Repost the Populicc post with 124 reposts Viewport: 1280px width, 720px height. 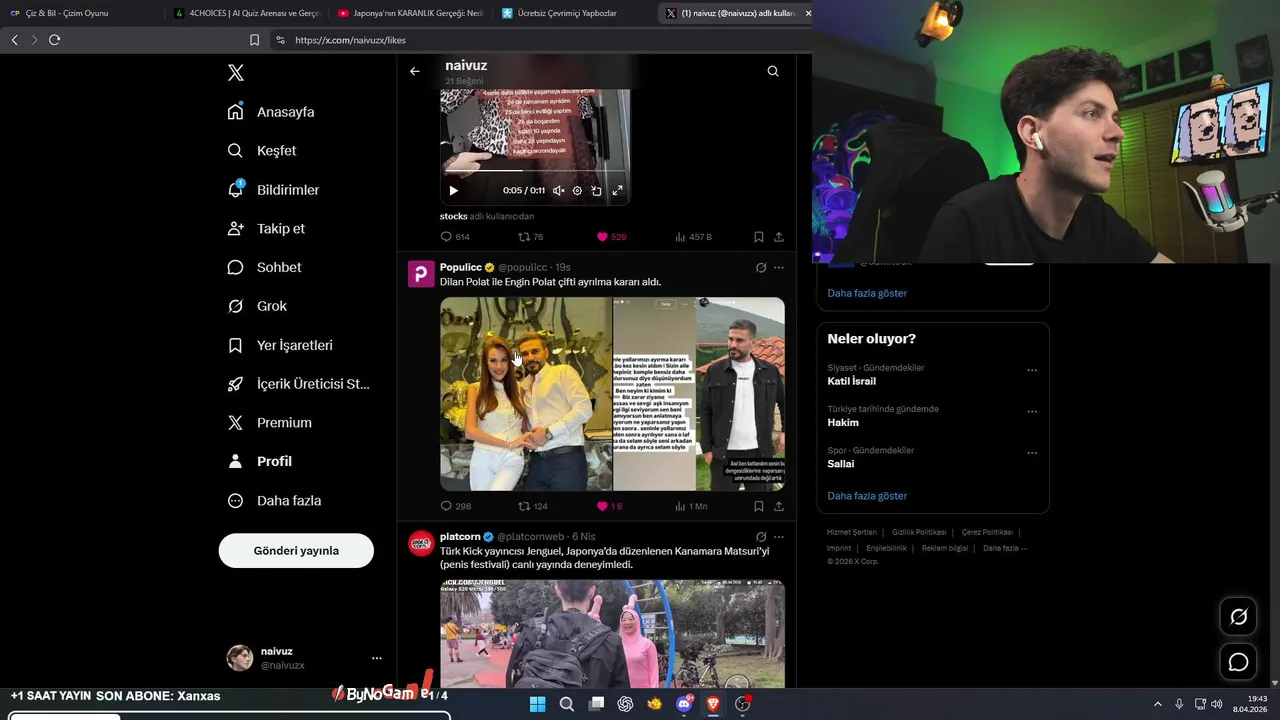532,506
